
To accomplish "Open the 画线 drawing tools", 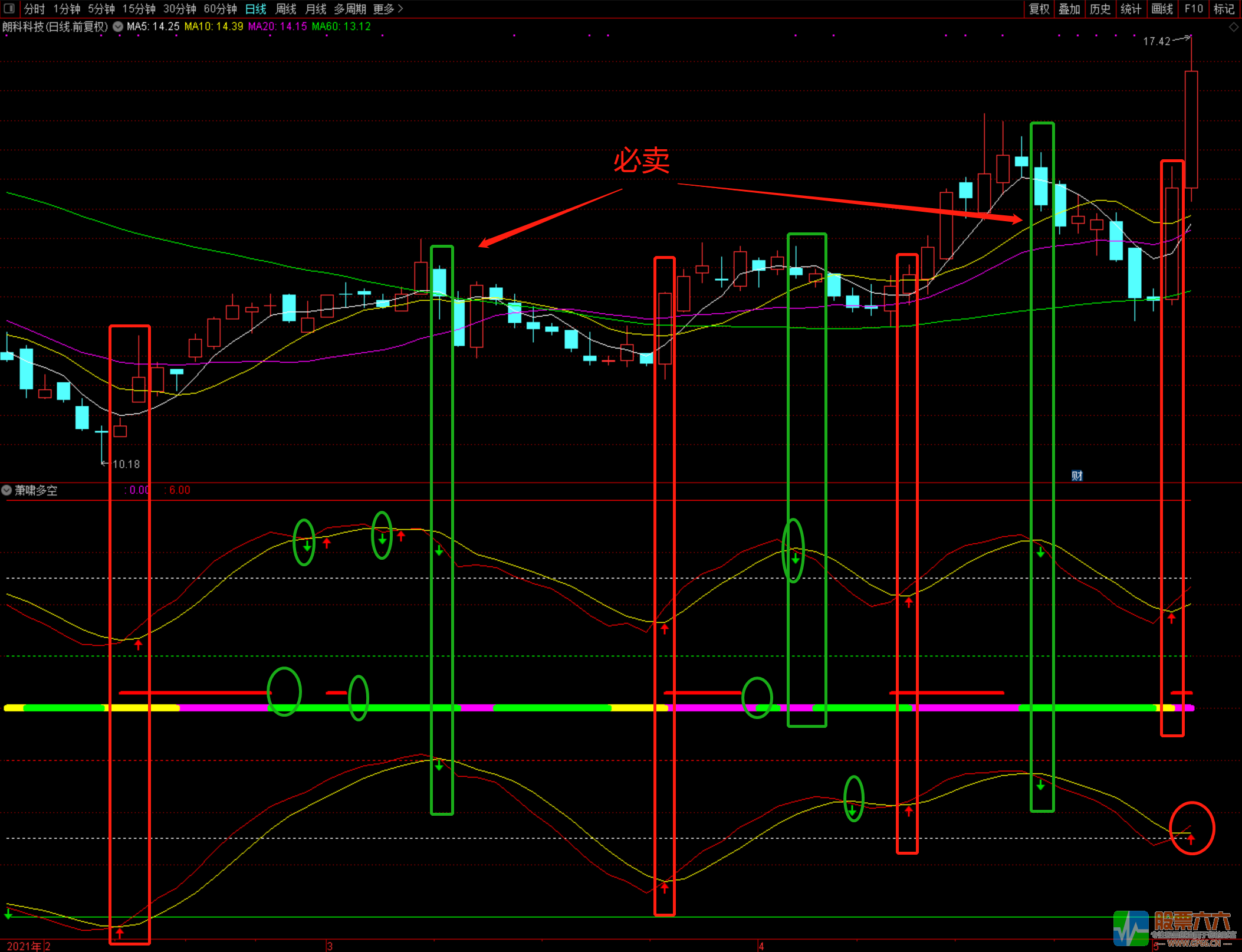I will pyautogui.click(x=1162, y=9).
